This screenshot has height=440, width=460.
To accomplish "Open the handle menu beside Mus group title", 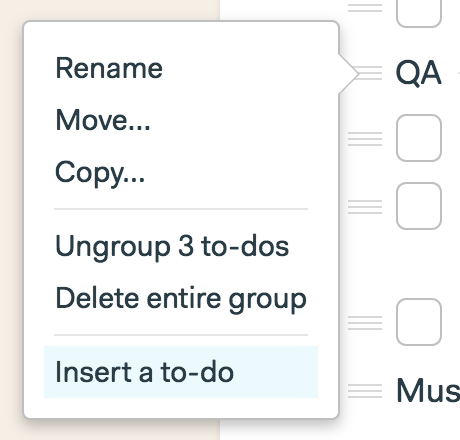I will click(365, 391).
